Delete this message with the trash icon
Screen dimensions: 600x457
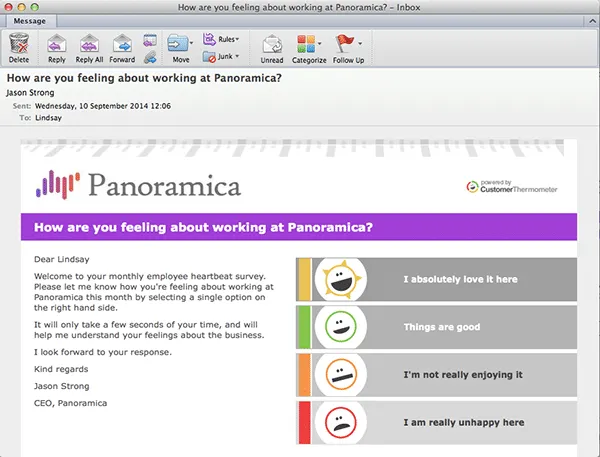(x=19, y=47)
